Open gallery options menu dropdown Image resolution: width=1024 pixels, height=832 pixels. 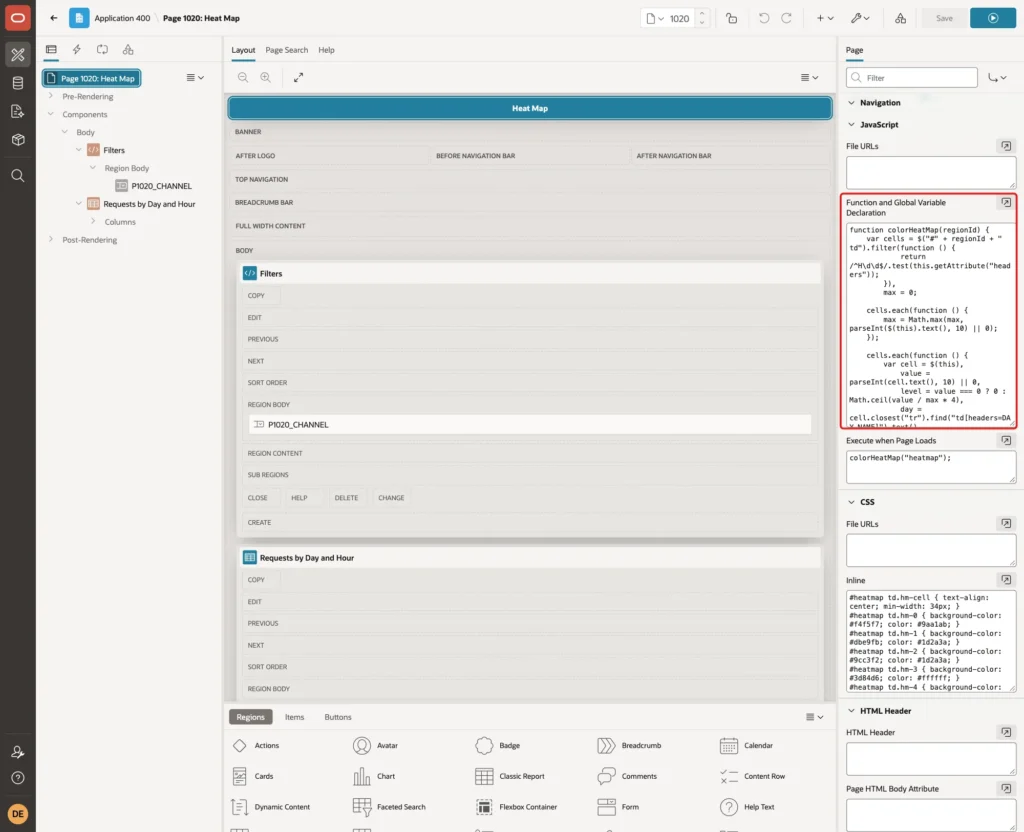[814, 717]
